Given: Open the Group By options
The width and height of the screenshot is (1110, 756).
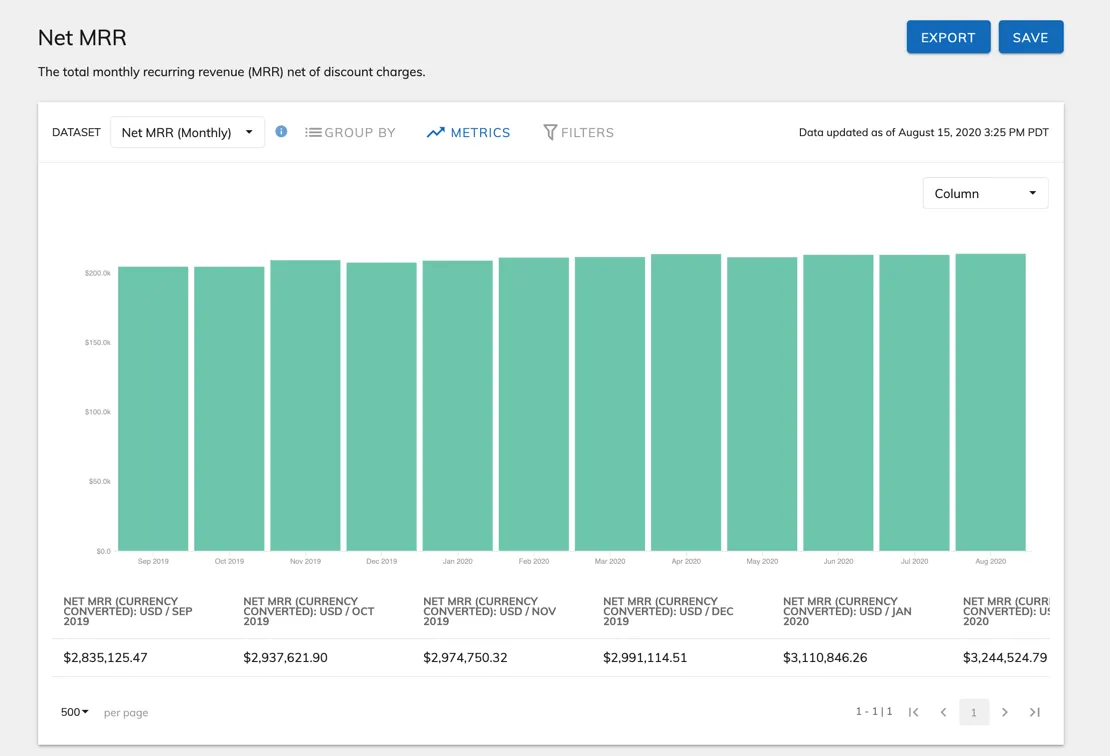Looking at the screenshot, I should click(350, 132).
